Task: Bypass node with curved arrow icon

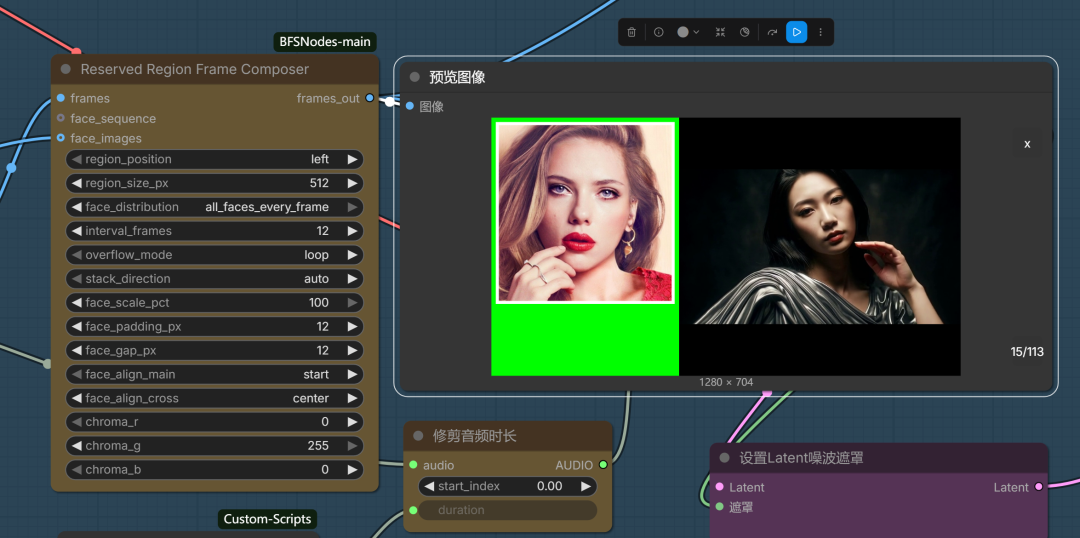Action: tap(772, 32)
